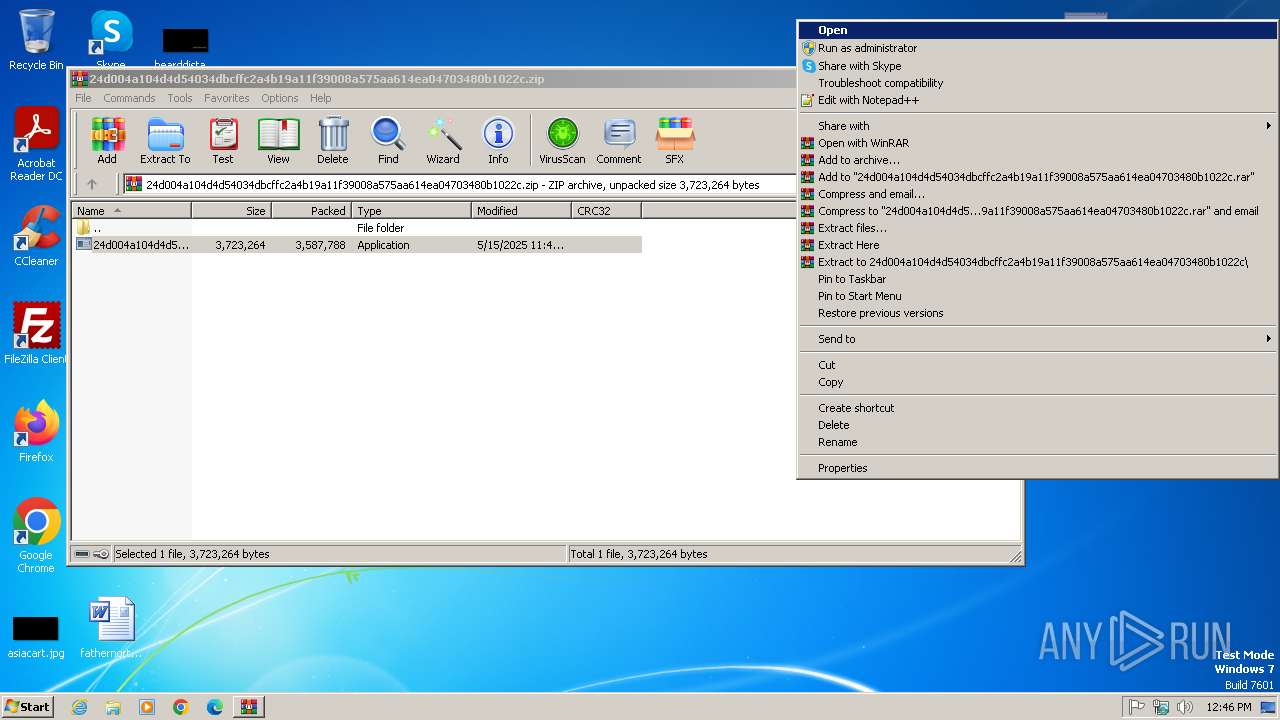Choose Add to archive...

tap(1038, 160)
